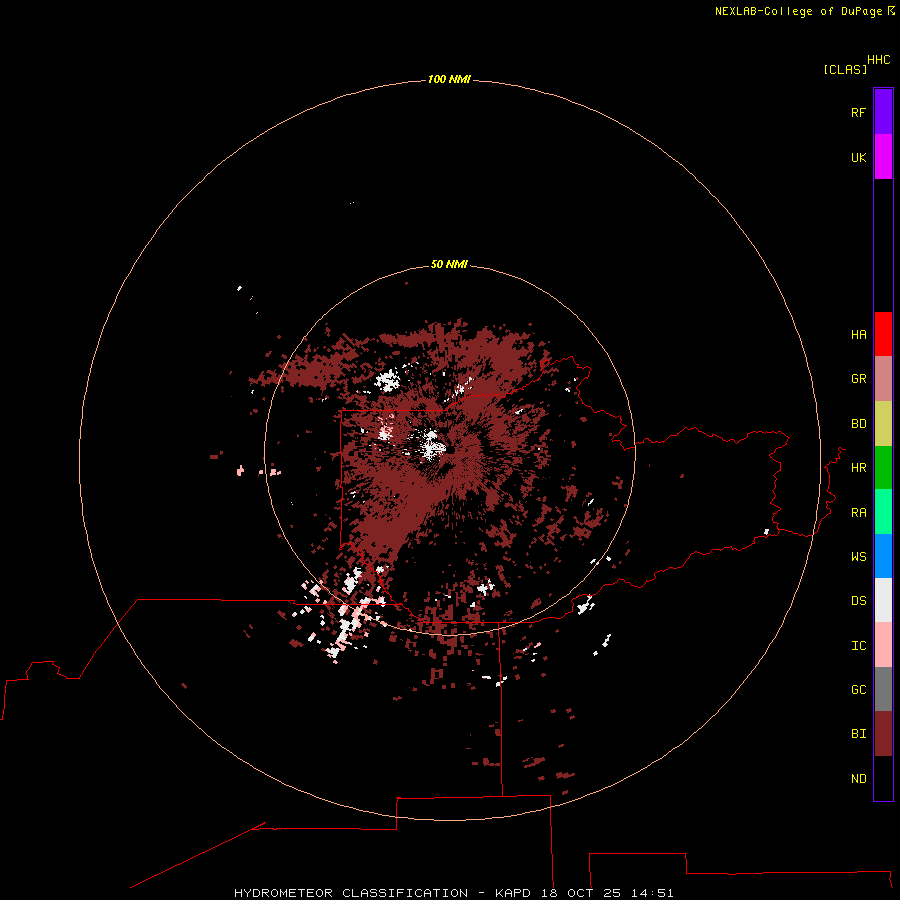Select the IC pink legend swatch

click(x=883, y=645)
